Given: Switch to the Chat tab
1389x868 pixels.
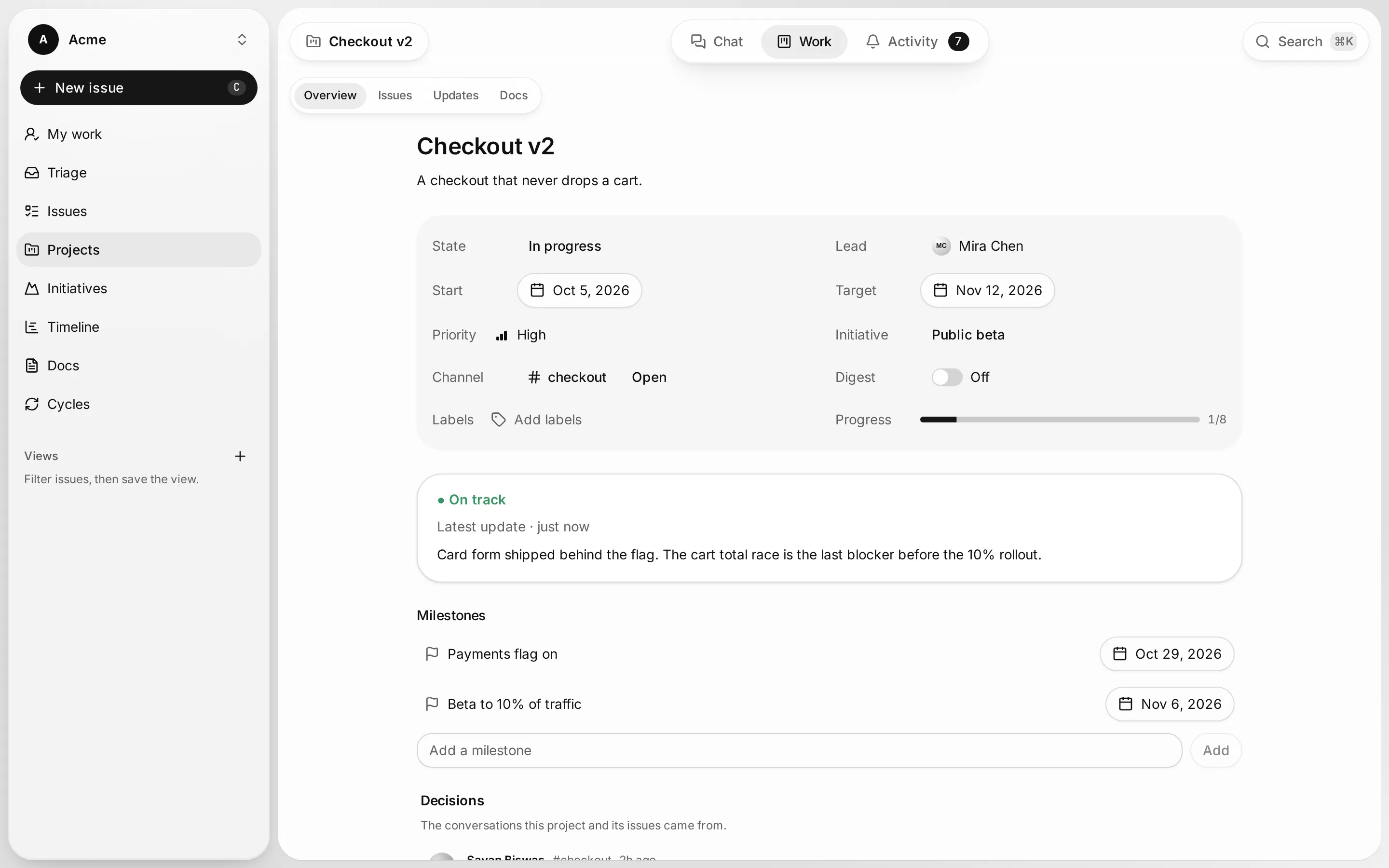Looking at the screenshot, I should coord(716,41).
